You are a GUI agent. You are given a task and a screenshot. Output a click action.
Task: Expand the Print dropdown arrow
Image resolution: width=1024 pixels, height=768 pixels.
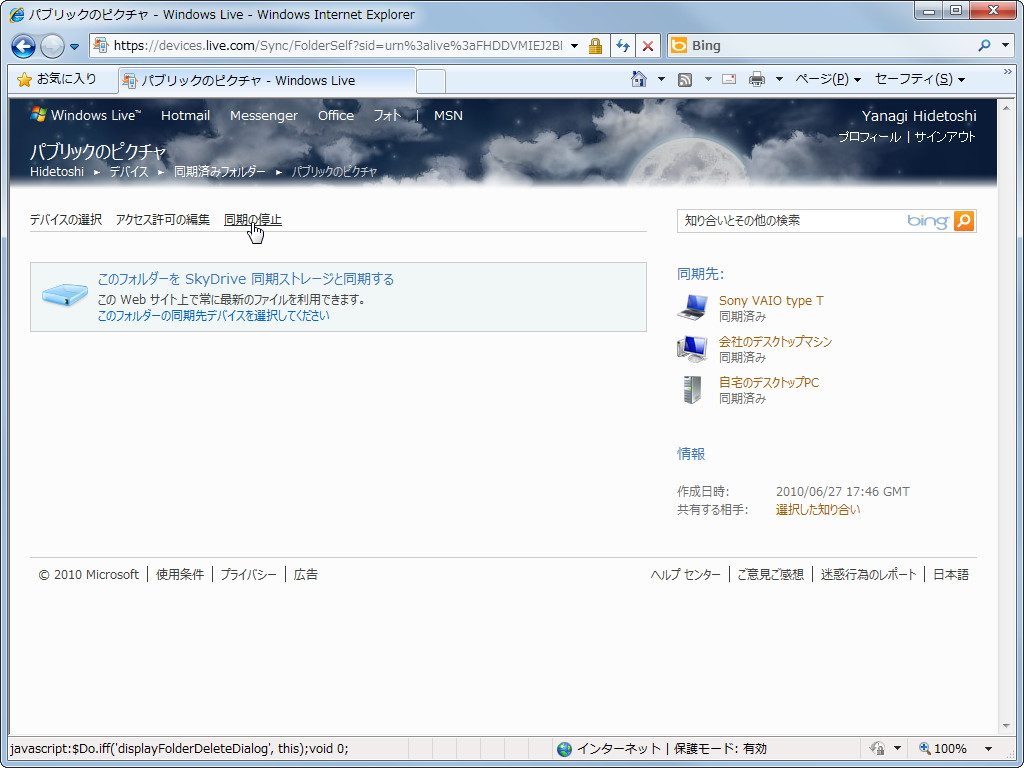pos(779,80)
